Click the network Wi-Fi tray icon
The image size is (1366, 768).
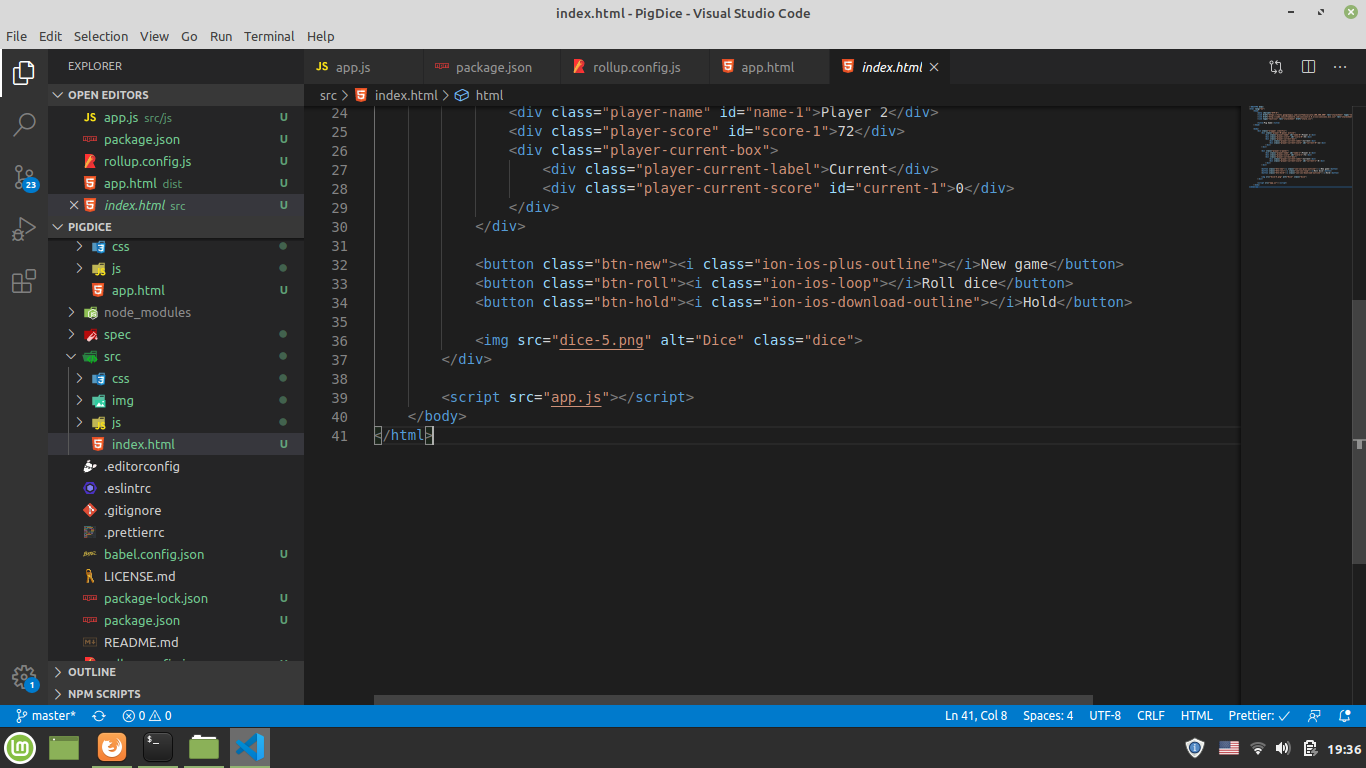coord(1258,748)
